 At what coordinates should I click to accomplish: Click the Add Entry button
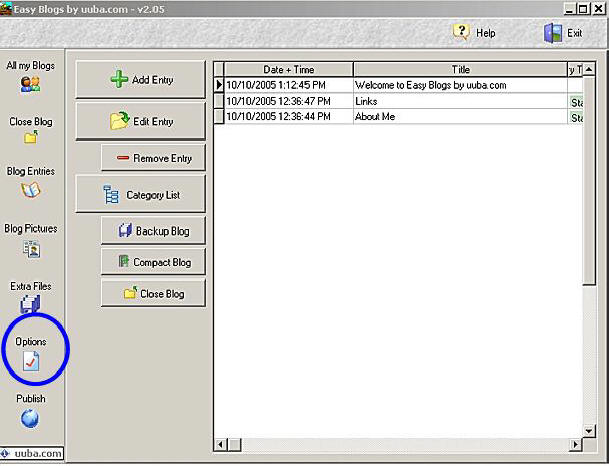pyautogui.click(x=141, y=79)
